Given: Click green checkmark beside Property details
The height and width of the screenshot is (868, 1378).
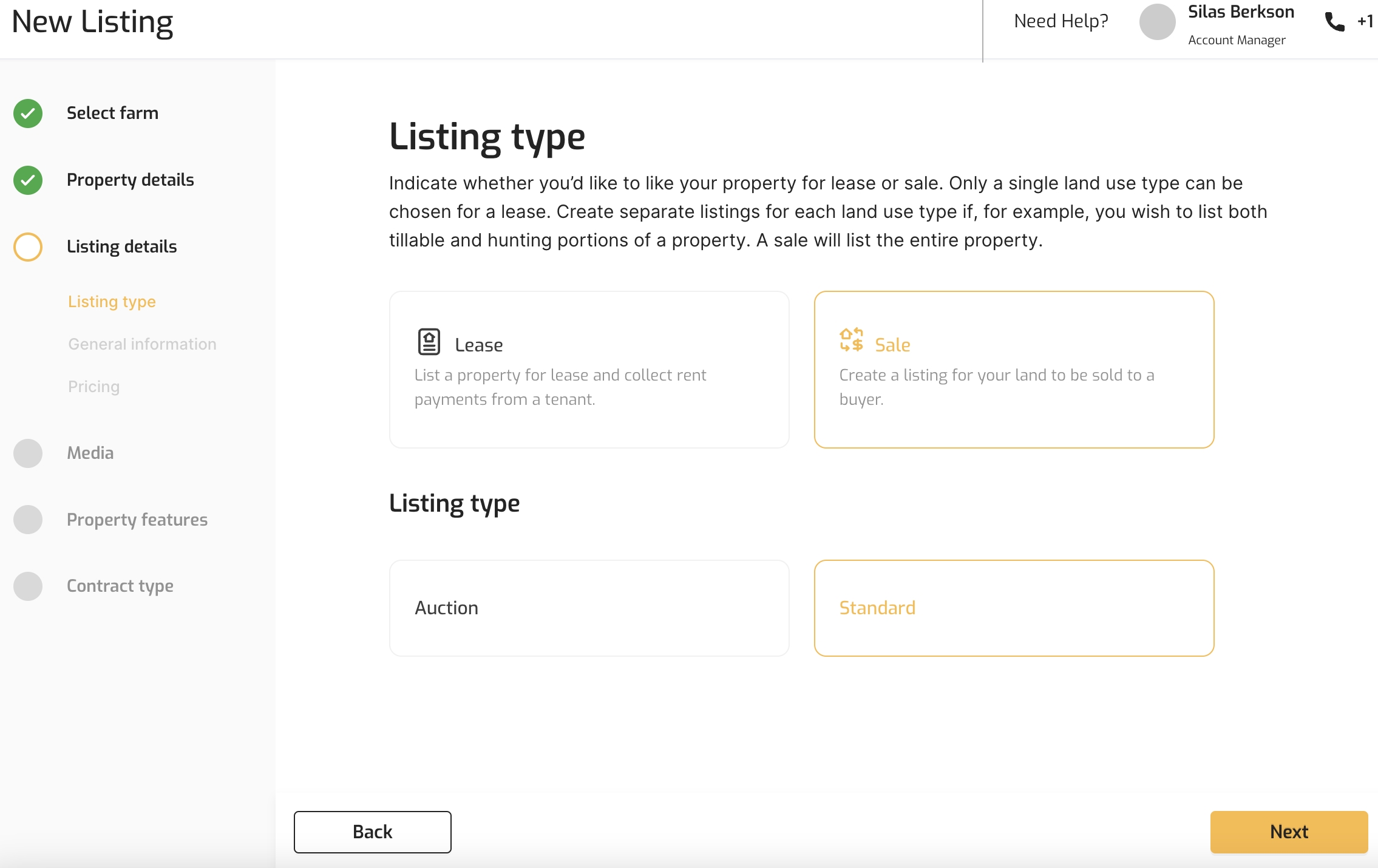Looking at the screenshot, I should point(28,180).
